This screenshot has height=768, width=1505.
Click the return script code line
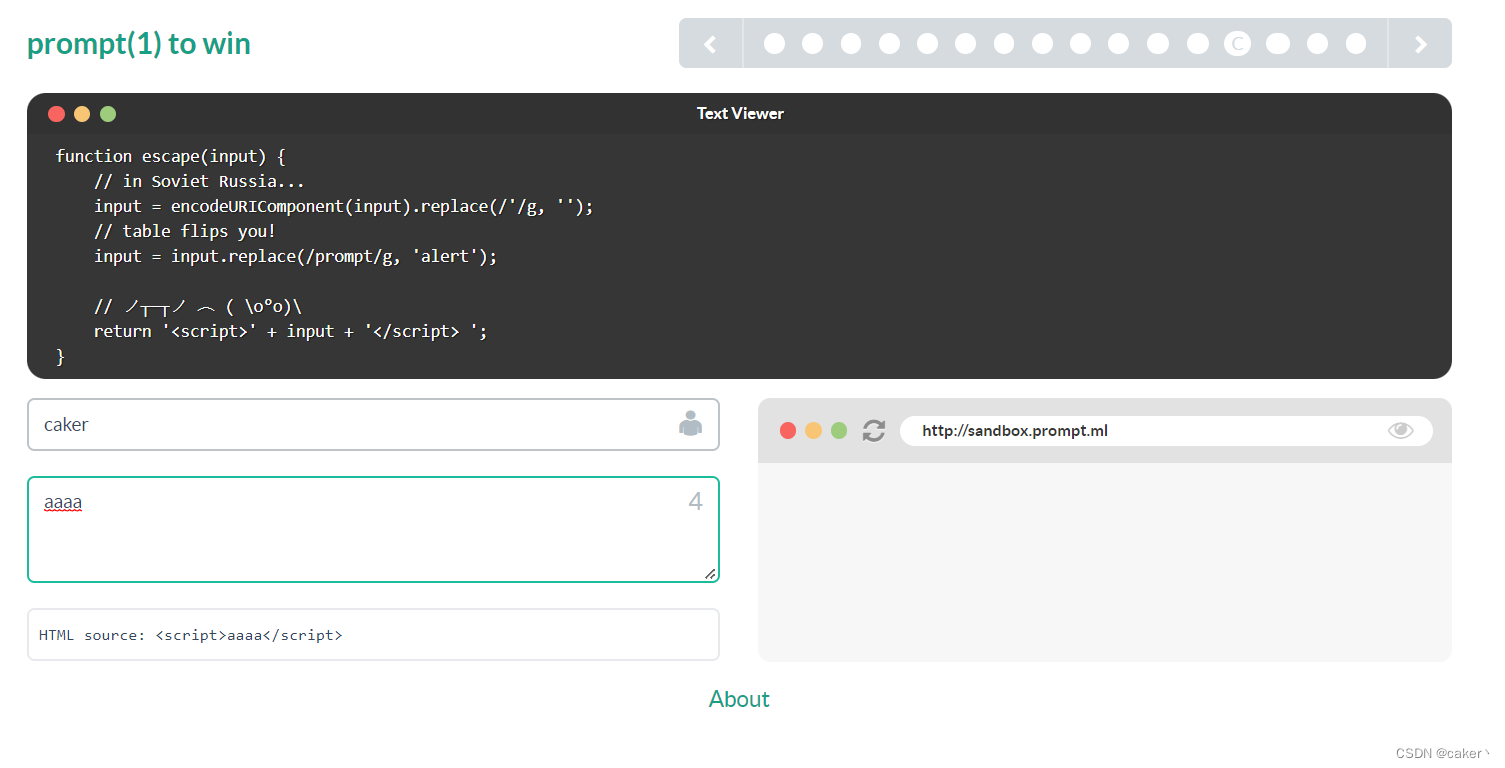coord(291,331)
